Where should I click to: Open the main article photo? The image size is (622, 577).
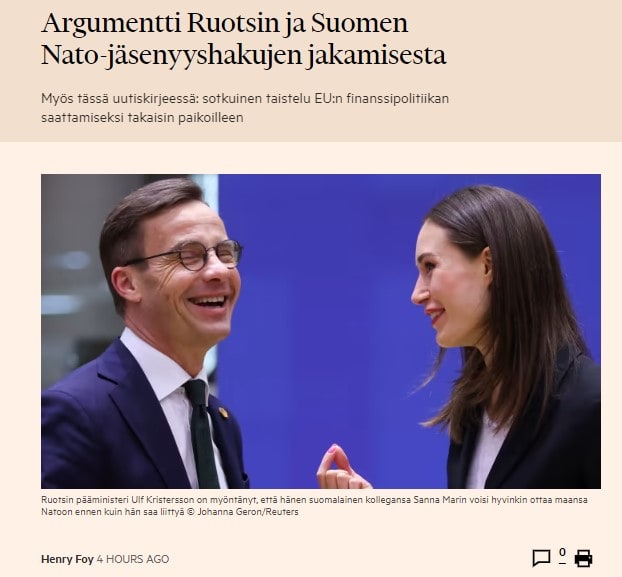tap(321, 331)
